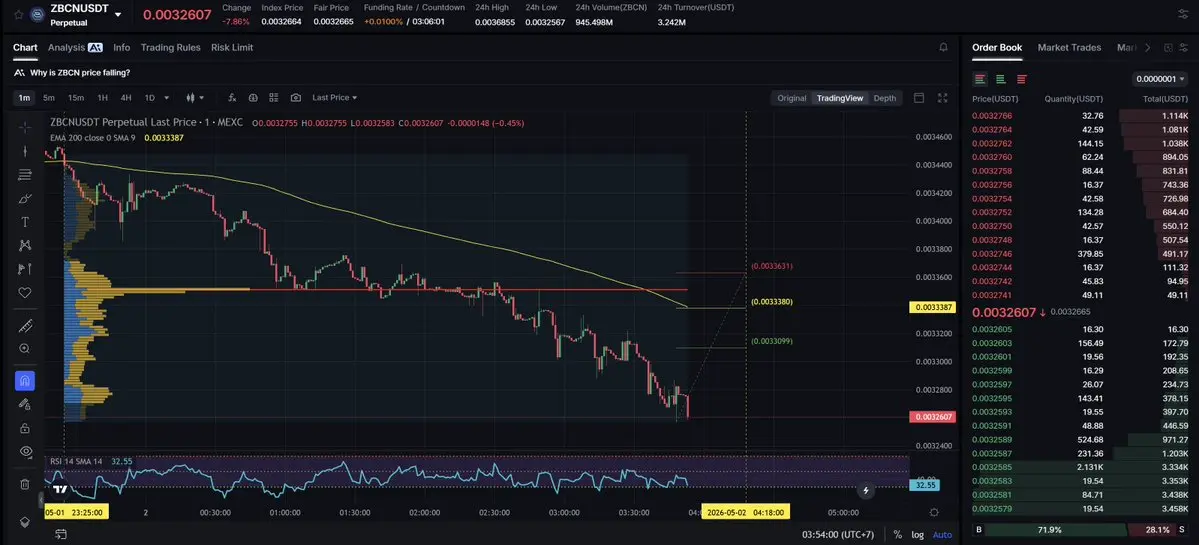
Task: Select the 1D timeframe
Action: [150, 98]
